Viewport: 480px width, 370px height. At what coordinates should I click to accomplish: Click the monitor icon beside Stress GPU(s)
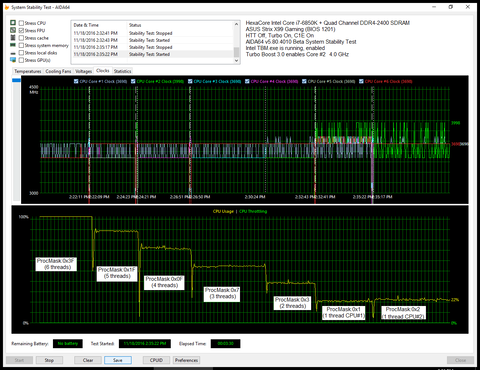point(13,60)
